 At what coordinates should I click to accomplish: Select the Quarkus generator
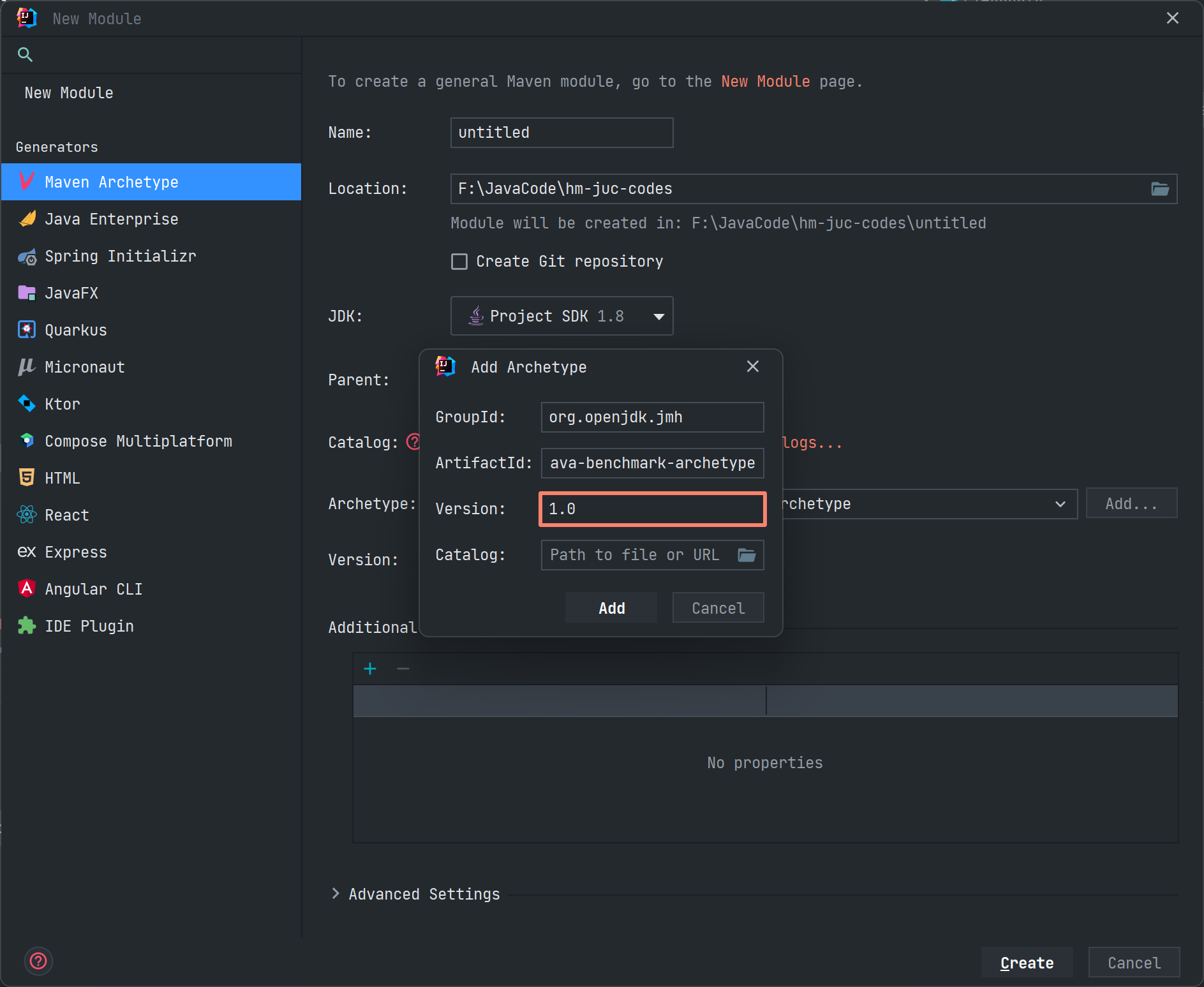click(x=75, y=330)
